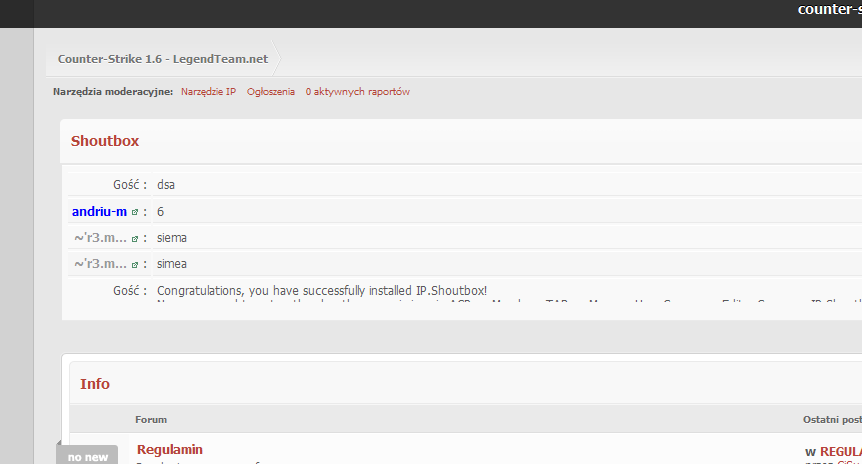Open the Regulamin forum
This screenshot has width=862, height=464.
point(169,449)
